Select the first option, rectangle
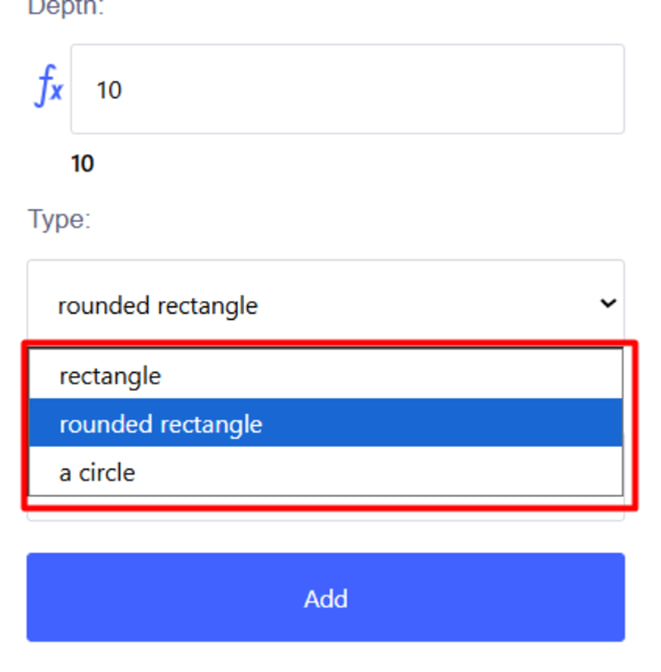The image size is (661, 672). pos(110,376)
